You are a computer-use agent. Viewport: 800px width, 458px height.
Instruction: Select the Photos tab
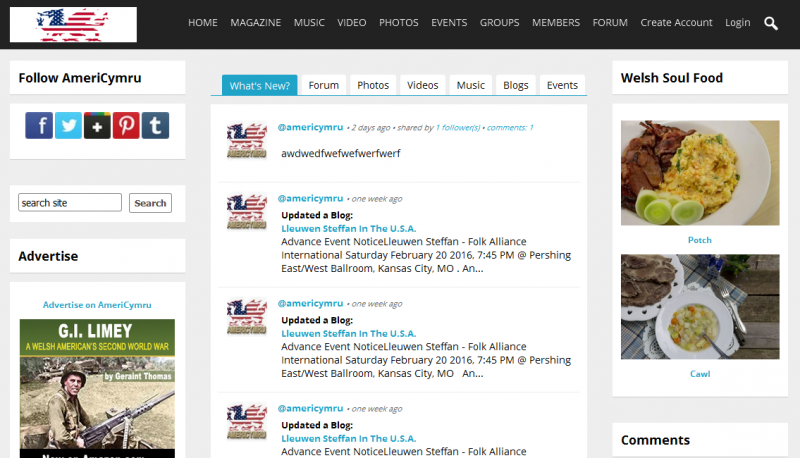pyautogui.click(x=373, y=85)
